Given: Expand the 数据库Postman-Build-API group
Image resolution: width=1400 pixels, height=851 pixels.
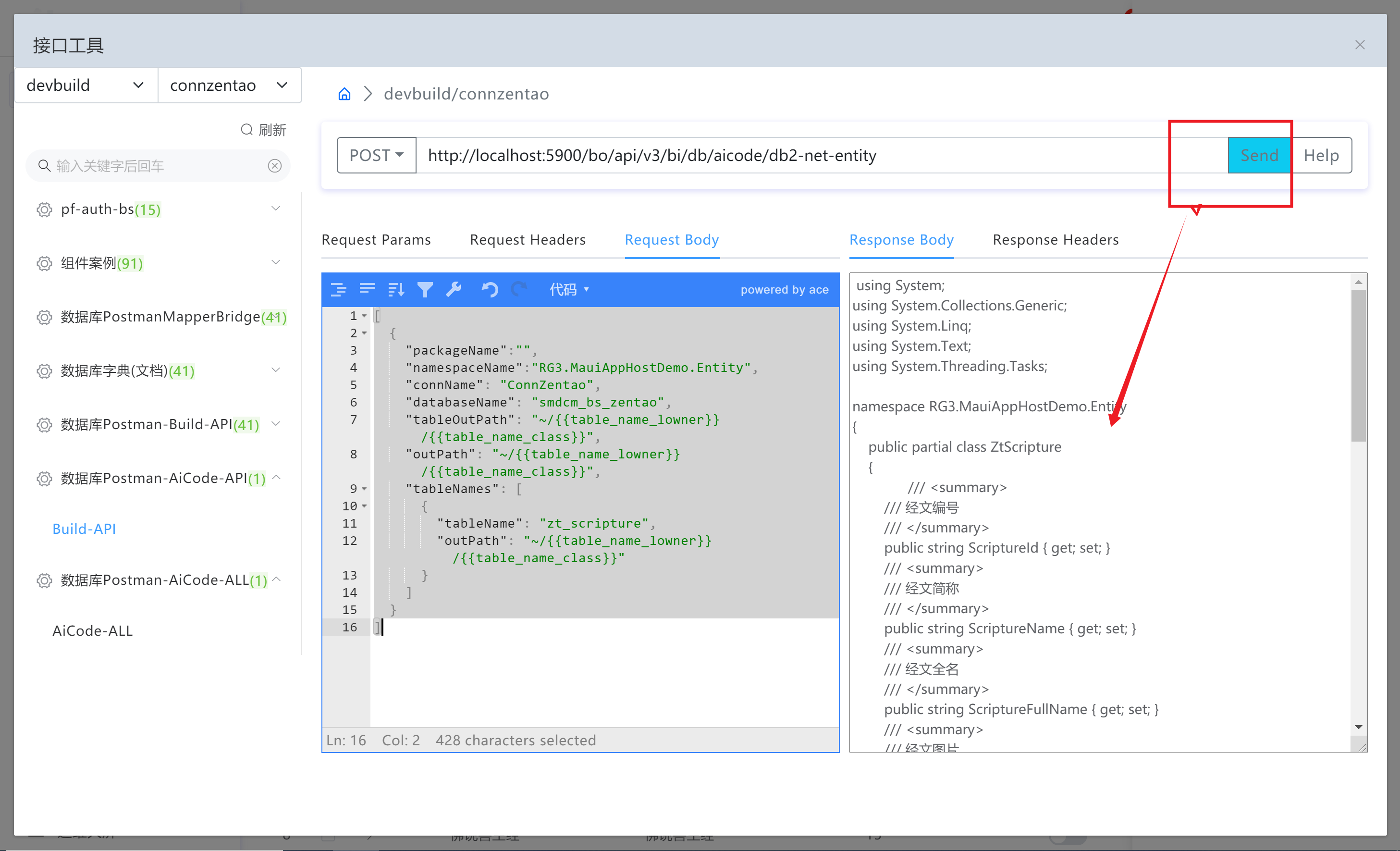Looking at the screenshot, I should [x=276, y=424].
